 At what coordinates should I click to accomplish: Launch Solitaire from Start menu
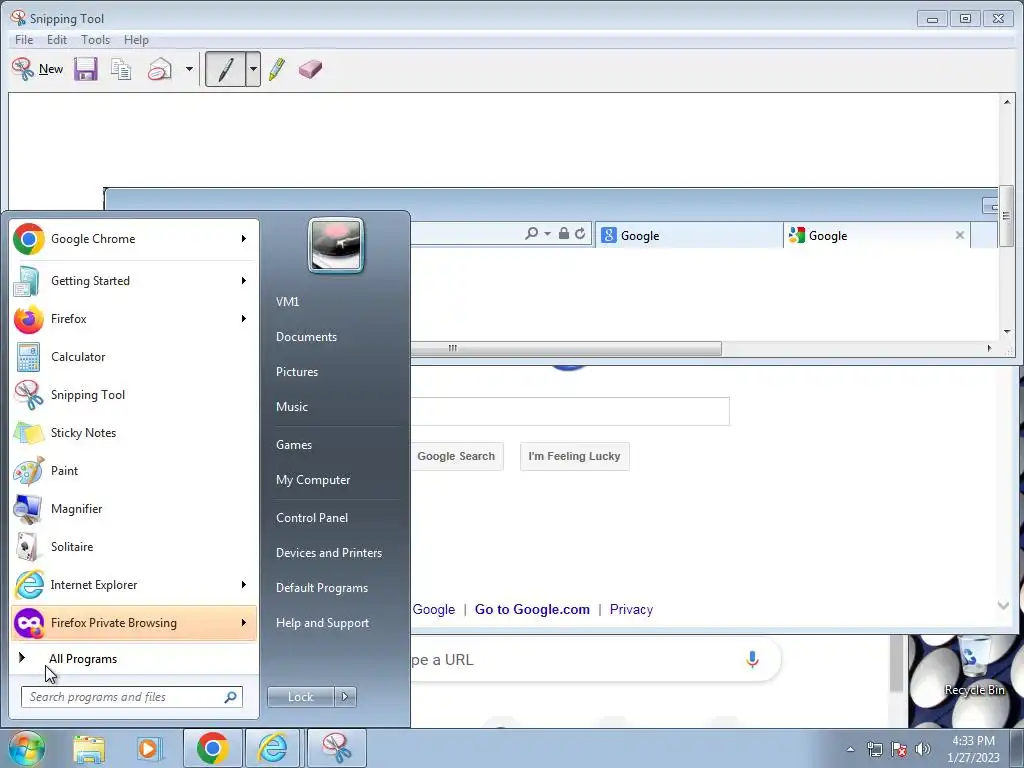pyautogui.click(x=134, y=547)
